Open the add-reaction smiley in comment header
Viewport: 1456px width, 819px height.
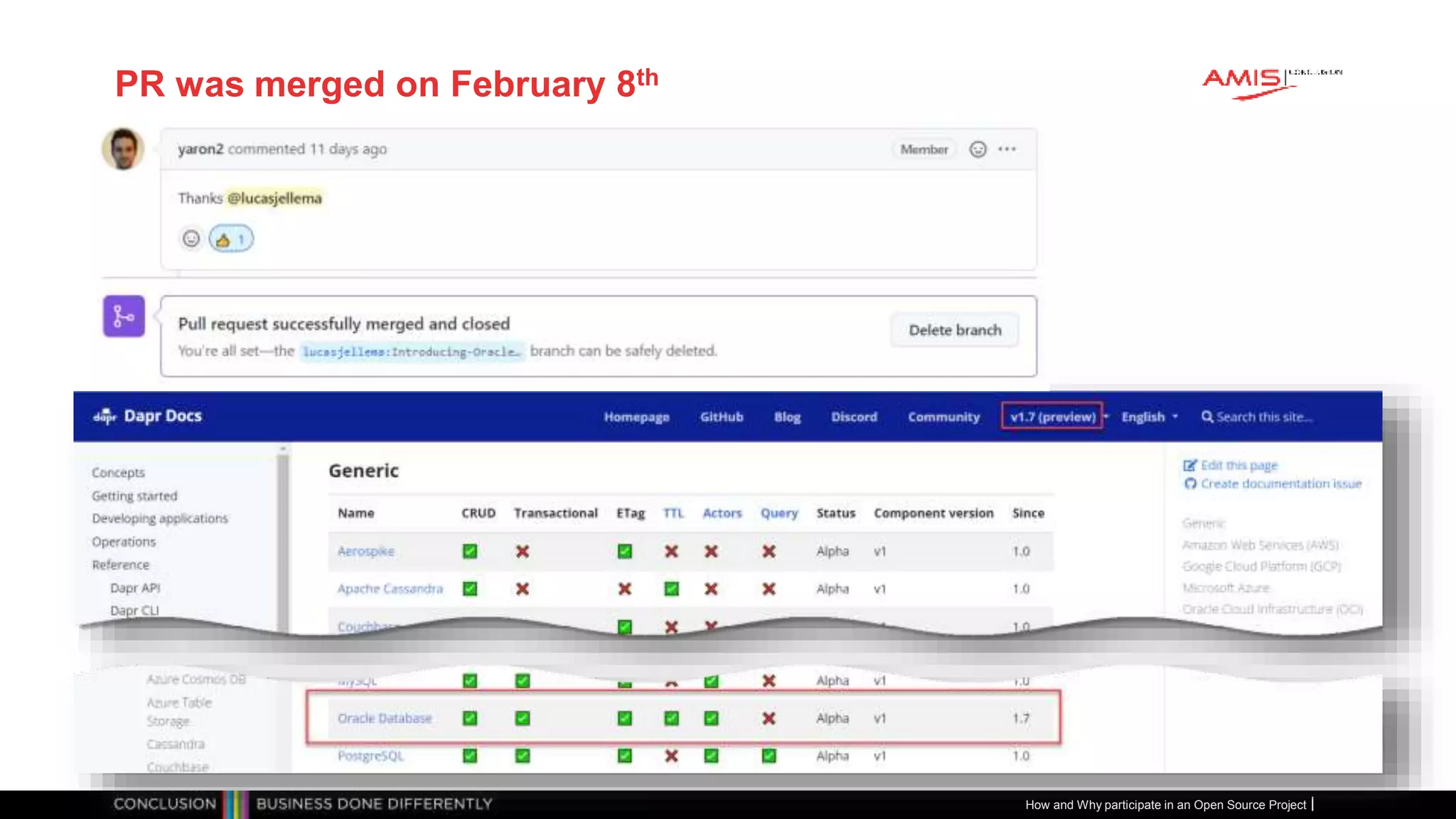978,149
